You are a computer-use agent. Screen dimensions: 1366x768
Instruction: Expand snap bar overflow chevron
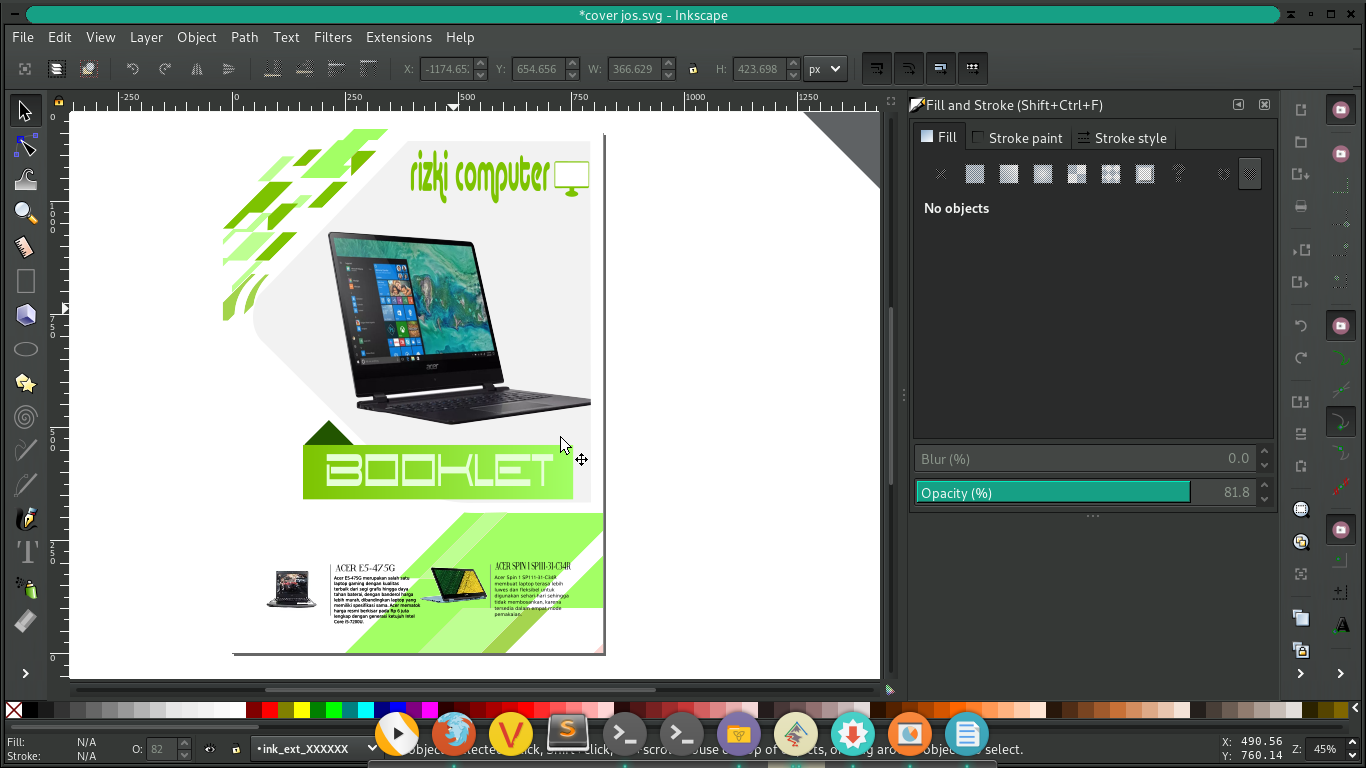[1340, 673]
